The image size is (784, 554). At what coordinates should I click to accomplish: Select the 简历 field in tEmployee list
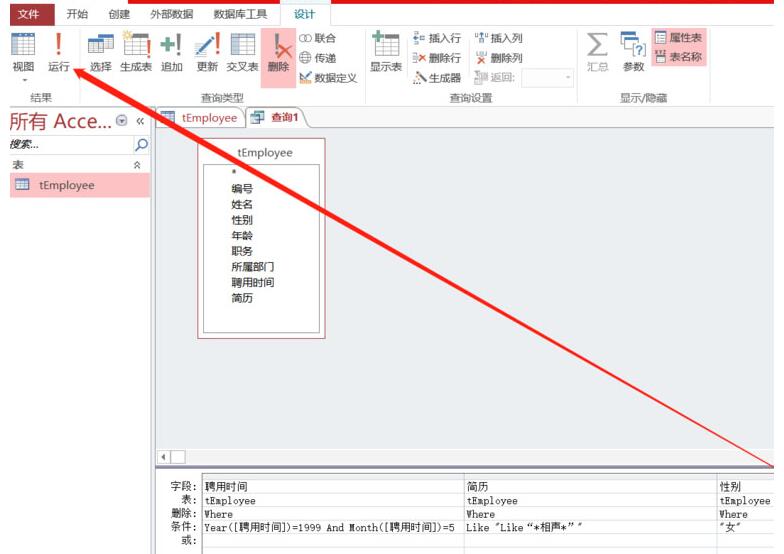point(242,298)
